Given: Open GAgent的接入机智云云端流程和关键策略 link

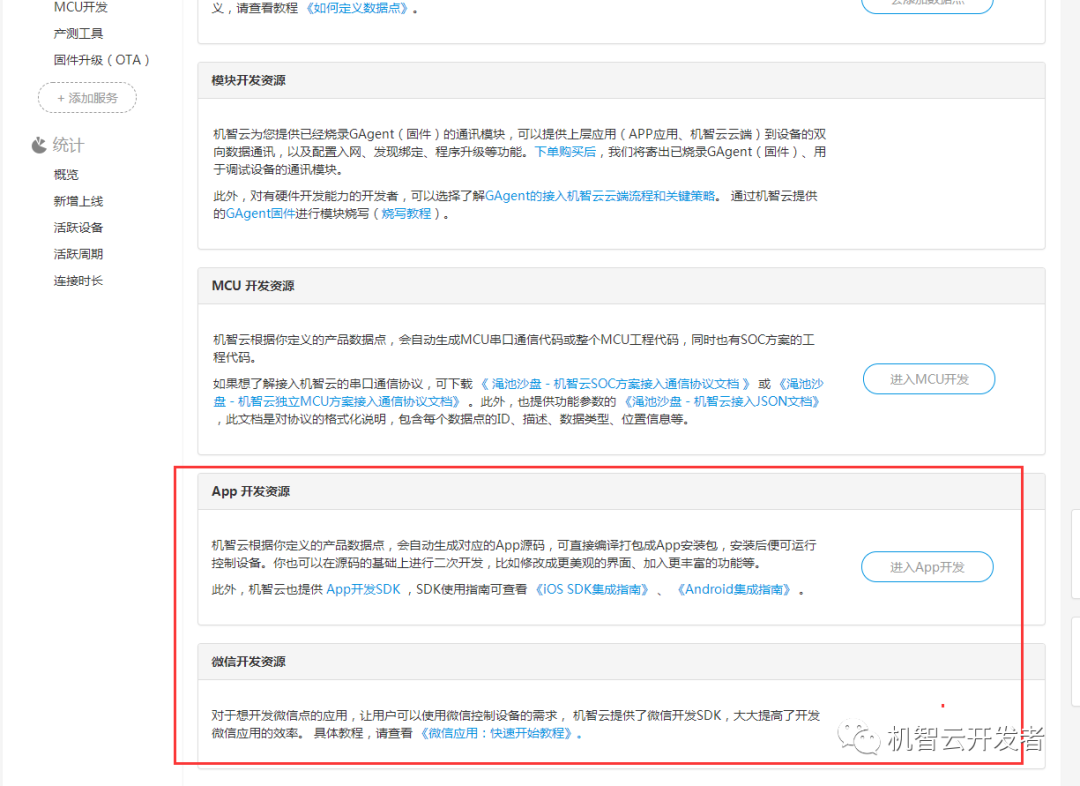Looking at the screenshot, I should [600, 196].
